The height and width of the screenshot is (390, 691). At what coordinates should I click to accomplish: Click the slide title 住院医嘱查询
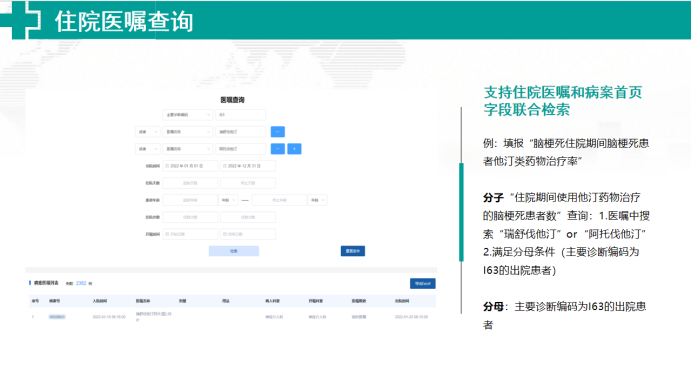pyautogui.click(x=124, y=21)
